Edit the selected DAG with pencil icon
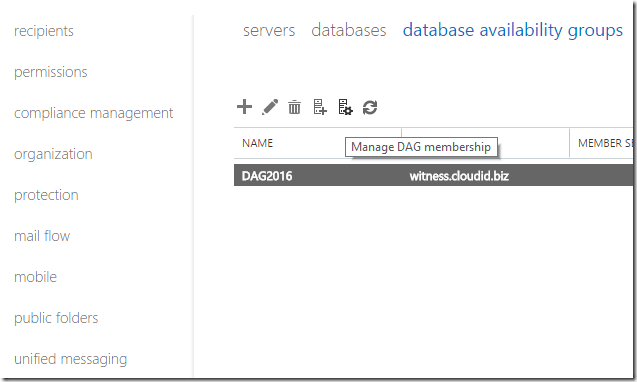 270,107
